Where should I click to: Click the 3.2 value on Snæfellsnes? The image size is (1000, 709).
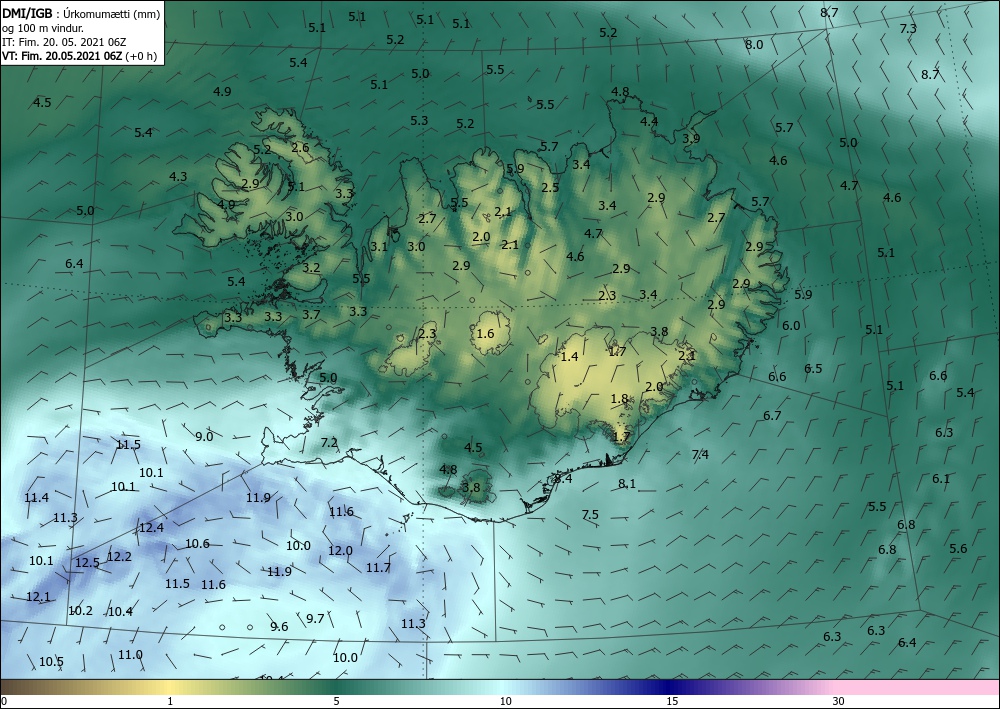click(311, 267)
